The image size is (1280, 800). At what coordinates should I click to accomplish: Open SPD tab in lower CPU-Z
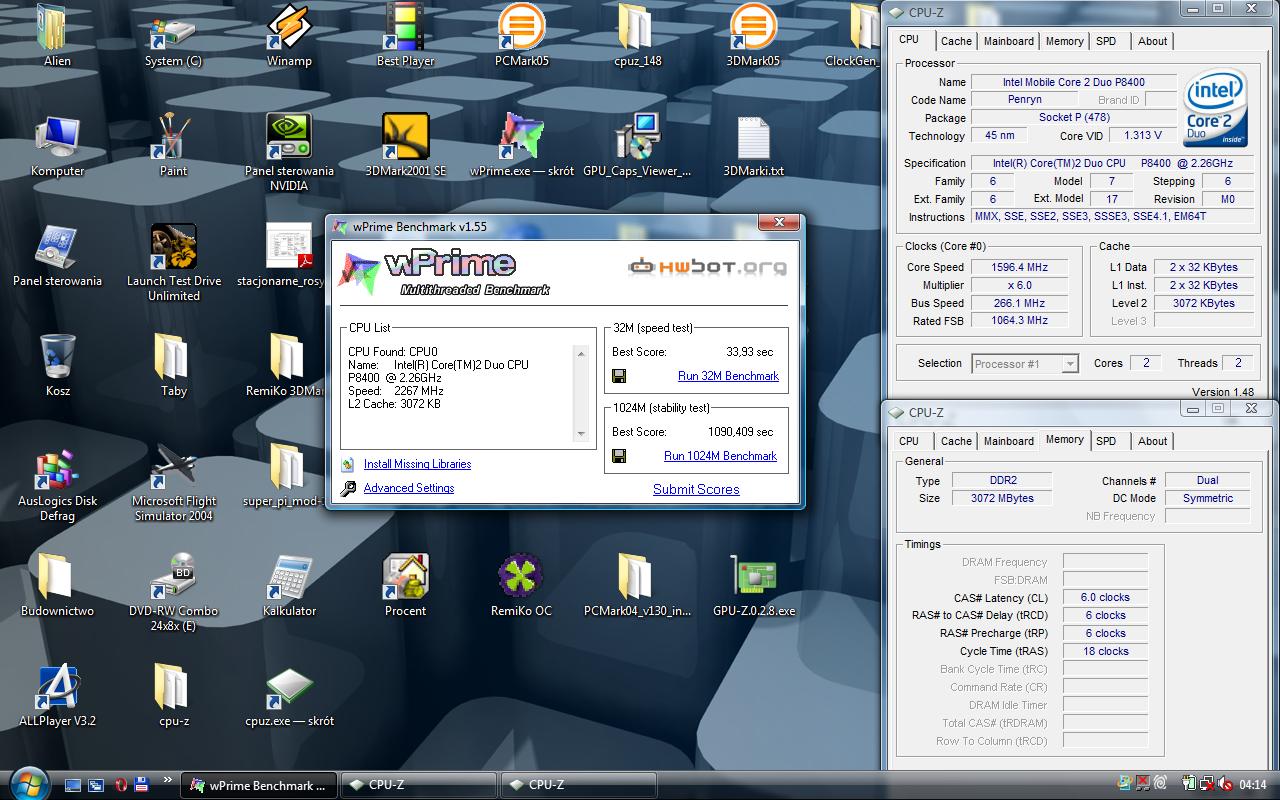pyautogui.click(x=1106, y=441)
